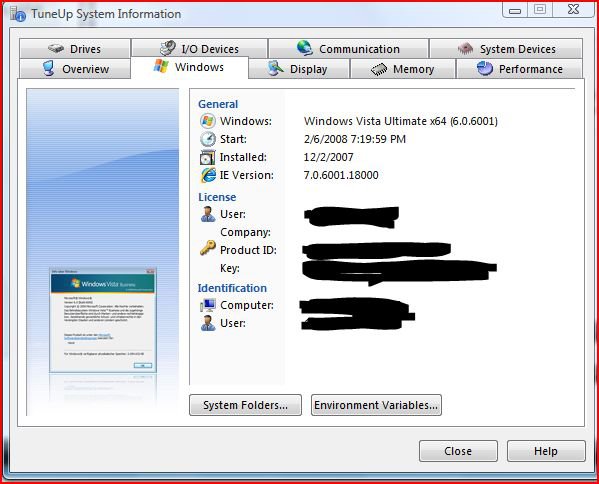This screenshot has width=599, height=484.
Task: Select the System Devices tab
Action: (506, 49)
